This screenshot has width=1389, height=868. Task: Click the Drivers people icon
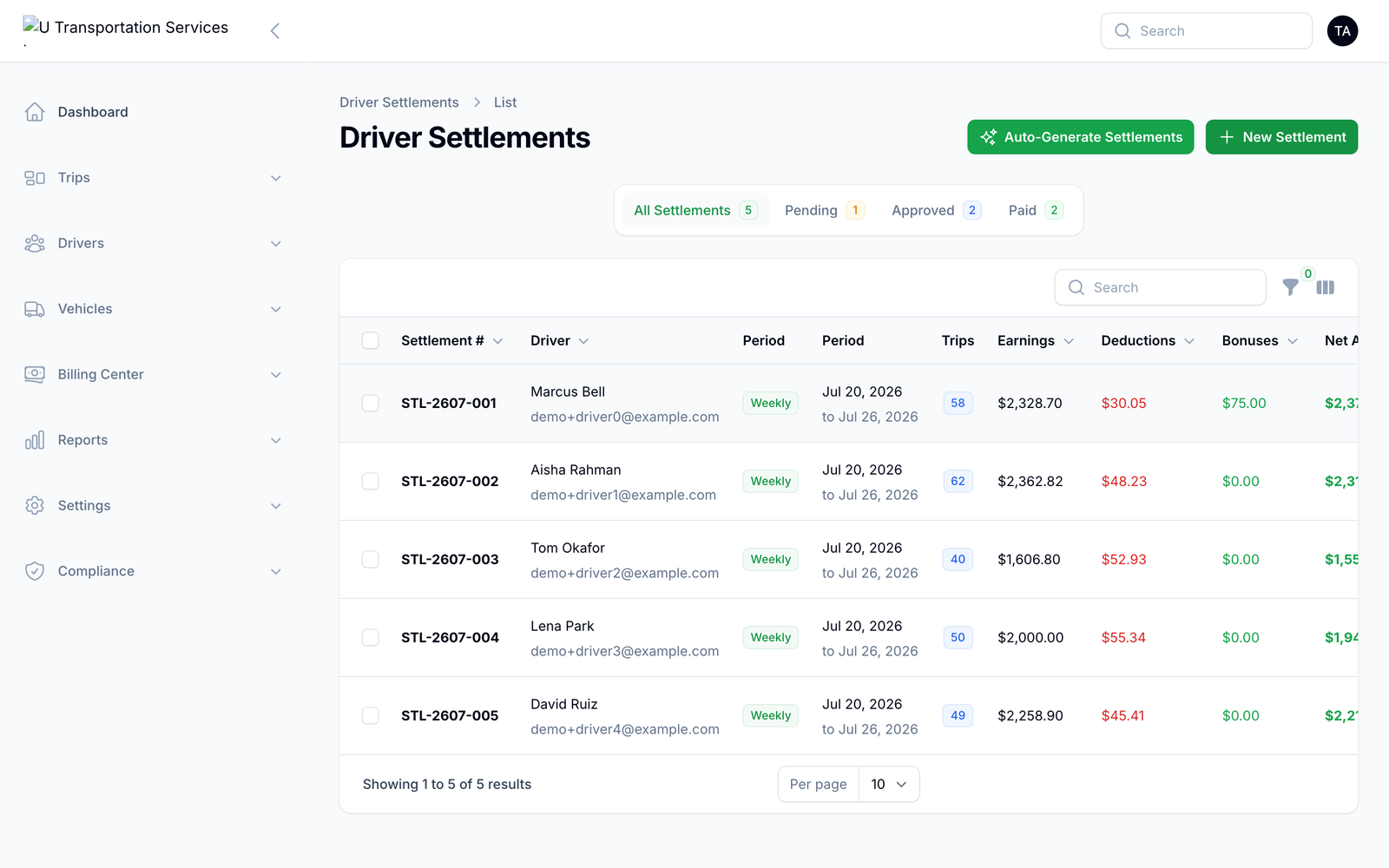click(35, 243)
